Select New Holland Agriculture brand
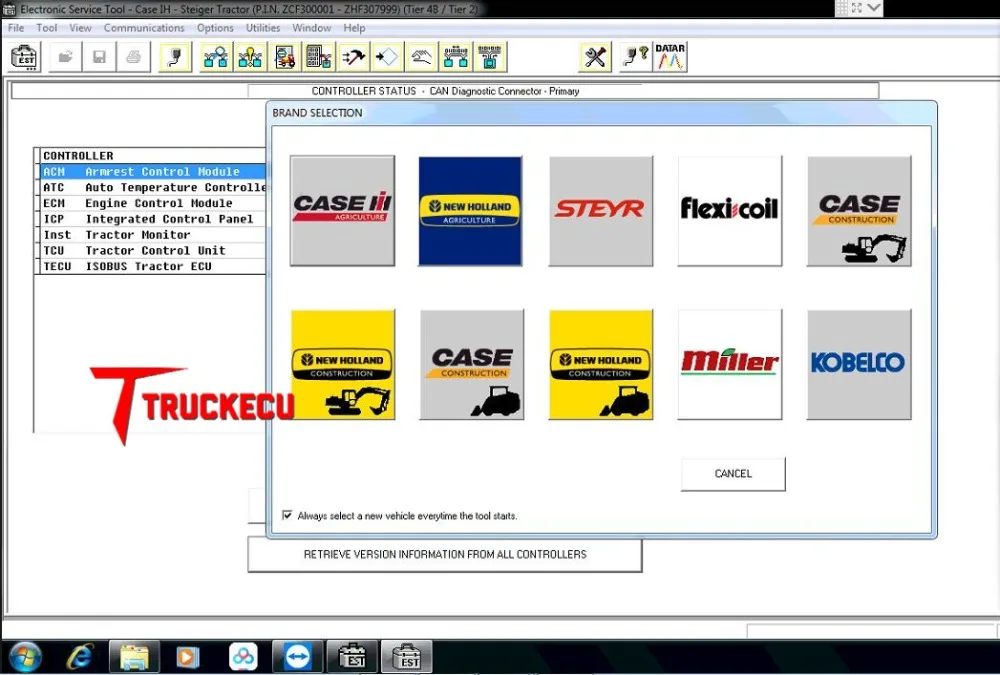The width and height of the screenshot is (1000, 675). point(471,211)
